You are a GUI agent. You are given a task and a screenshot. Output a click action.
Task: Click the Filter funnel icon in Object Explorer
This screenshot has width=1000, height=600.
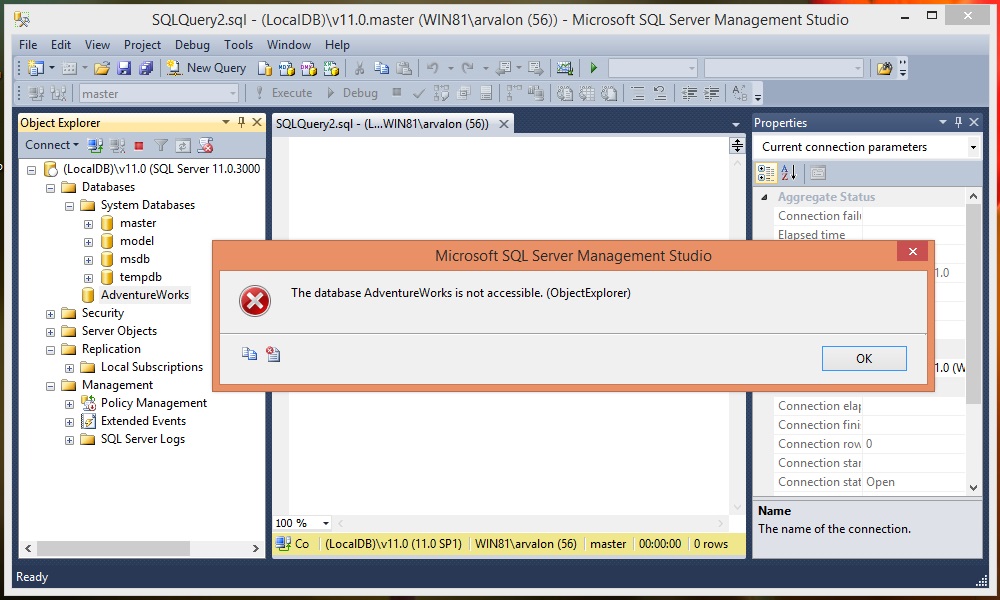pyautogui.click(x=161, y=145)
